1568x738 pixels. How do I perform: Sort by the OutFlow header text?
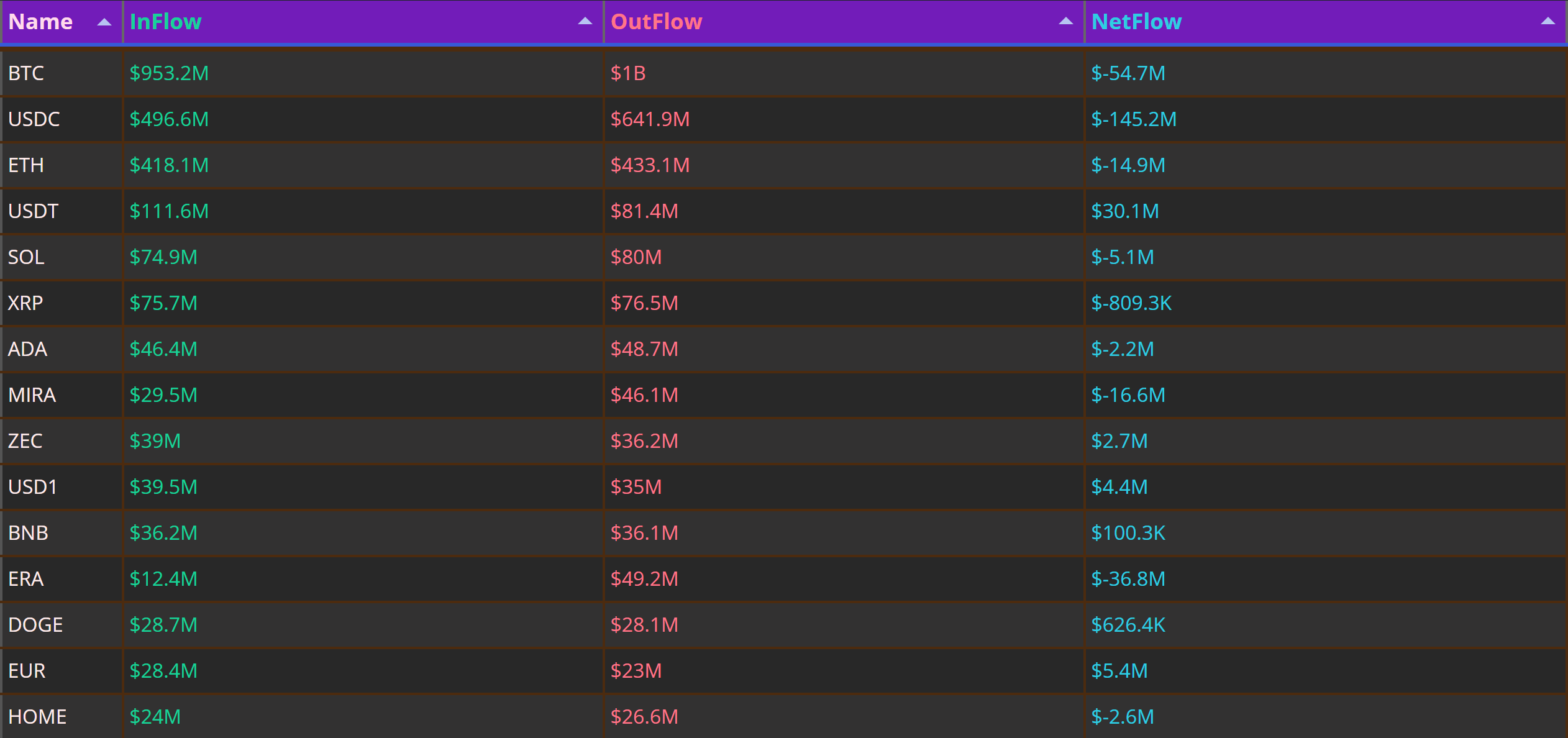coord(656,22)
